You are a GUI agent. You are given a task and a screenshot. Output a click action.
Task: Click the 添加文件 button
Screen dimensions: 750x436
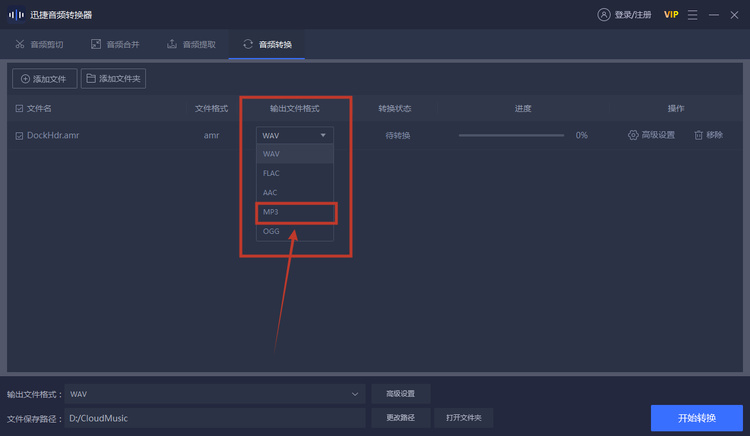click(44, 79)
